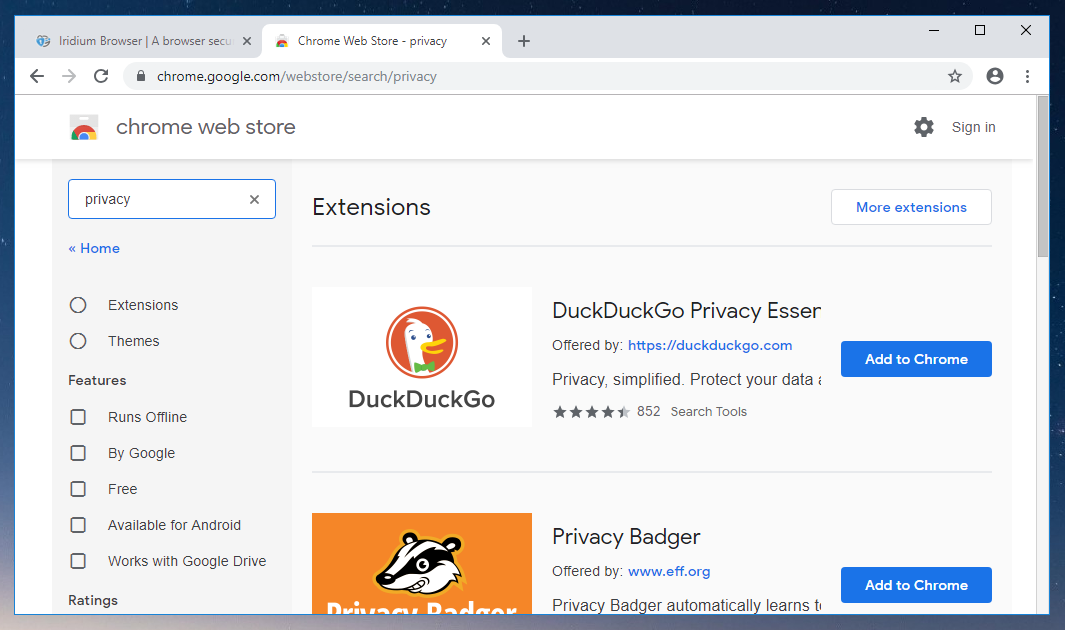
Task: Select the Themes radio button
Action: [x=78, y=341]
